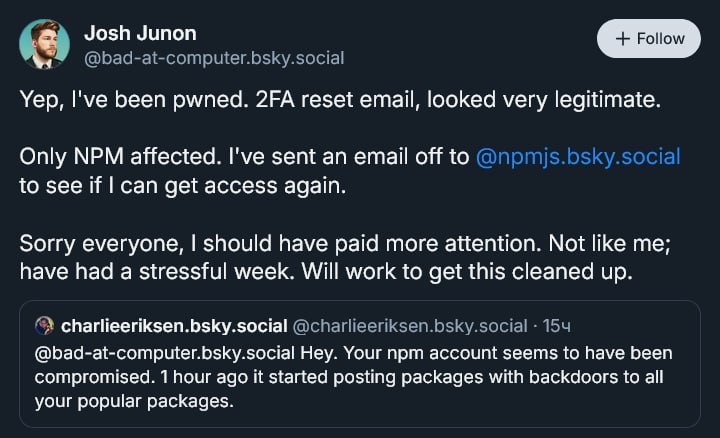Viewport: 720px width, 438px height.
Task: Click "Yep, I've been pwned" text
Action: click(x=115, y=101)
